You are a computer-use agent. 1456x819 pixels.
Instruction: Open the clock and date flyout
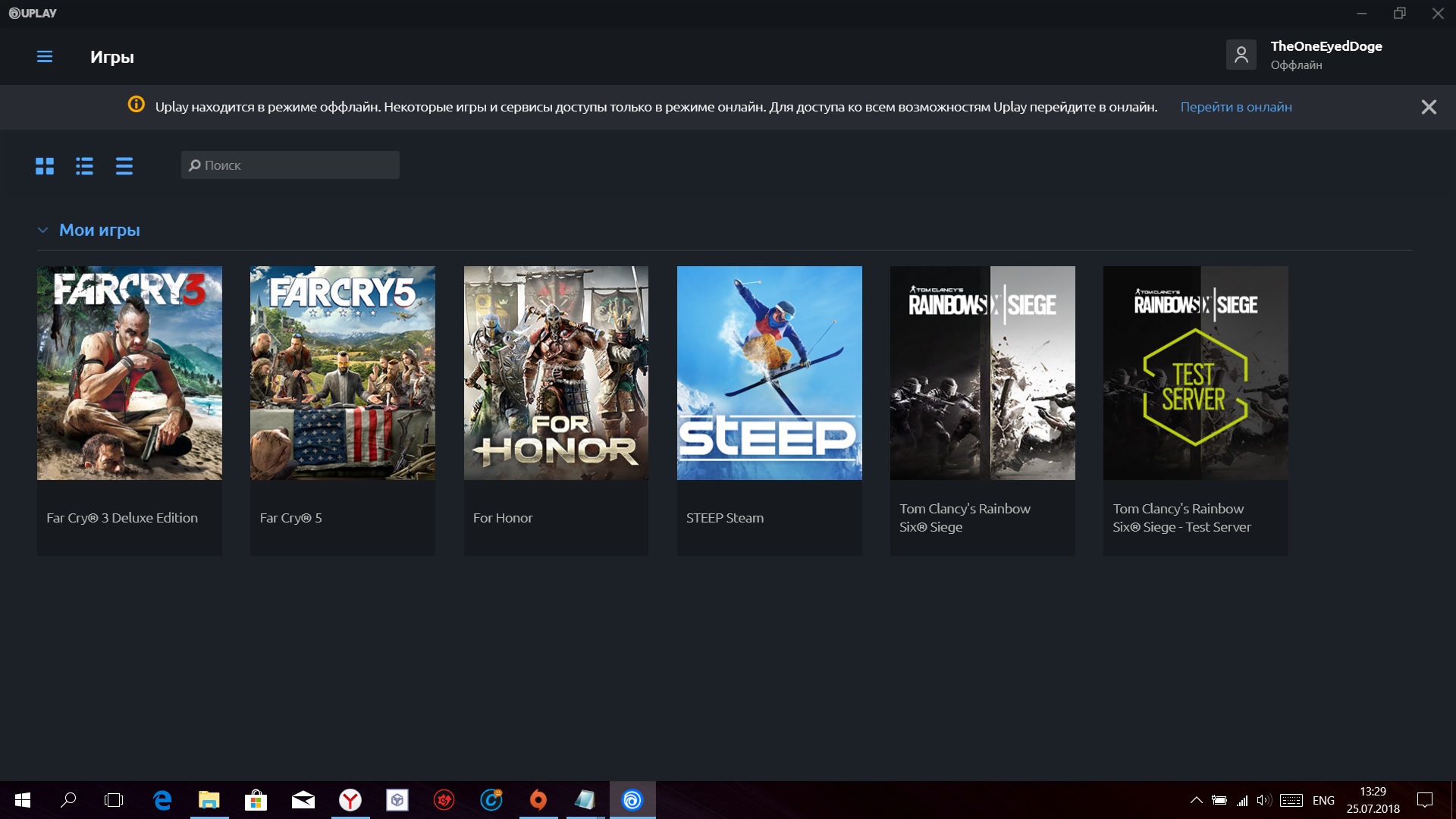[1373, 800]
